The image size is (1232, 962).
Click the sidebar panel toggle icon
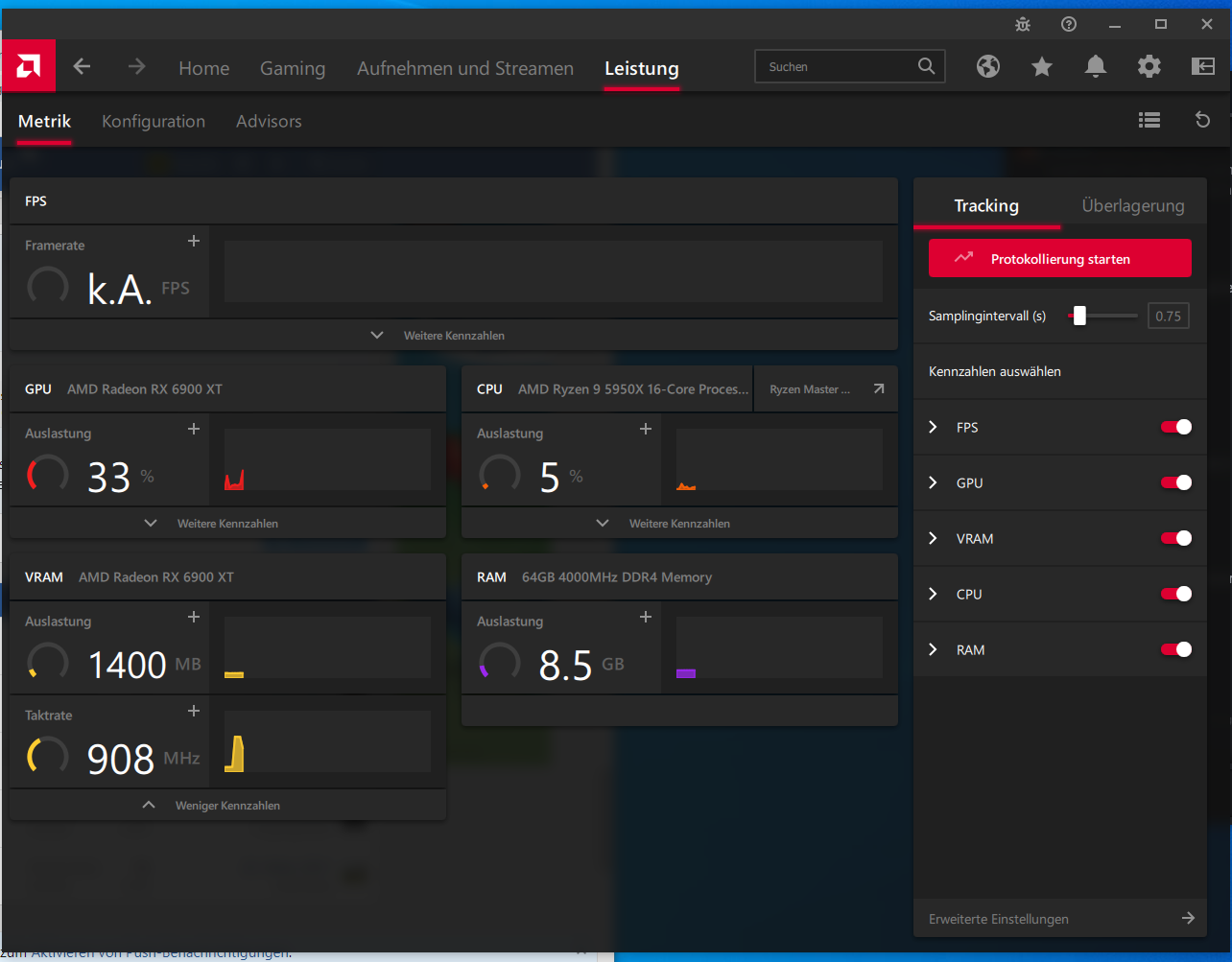tap(1203, 66)
